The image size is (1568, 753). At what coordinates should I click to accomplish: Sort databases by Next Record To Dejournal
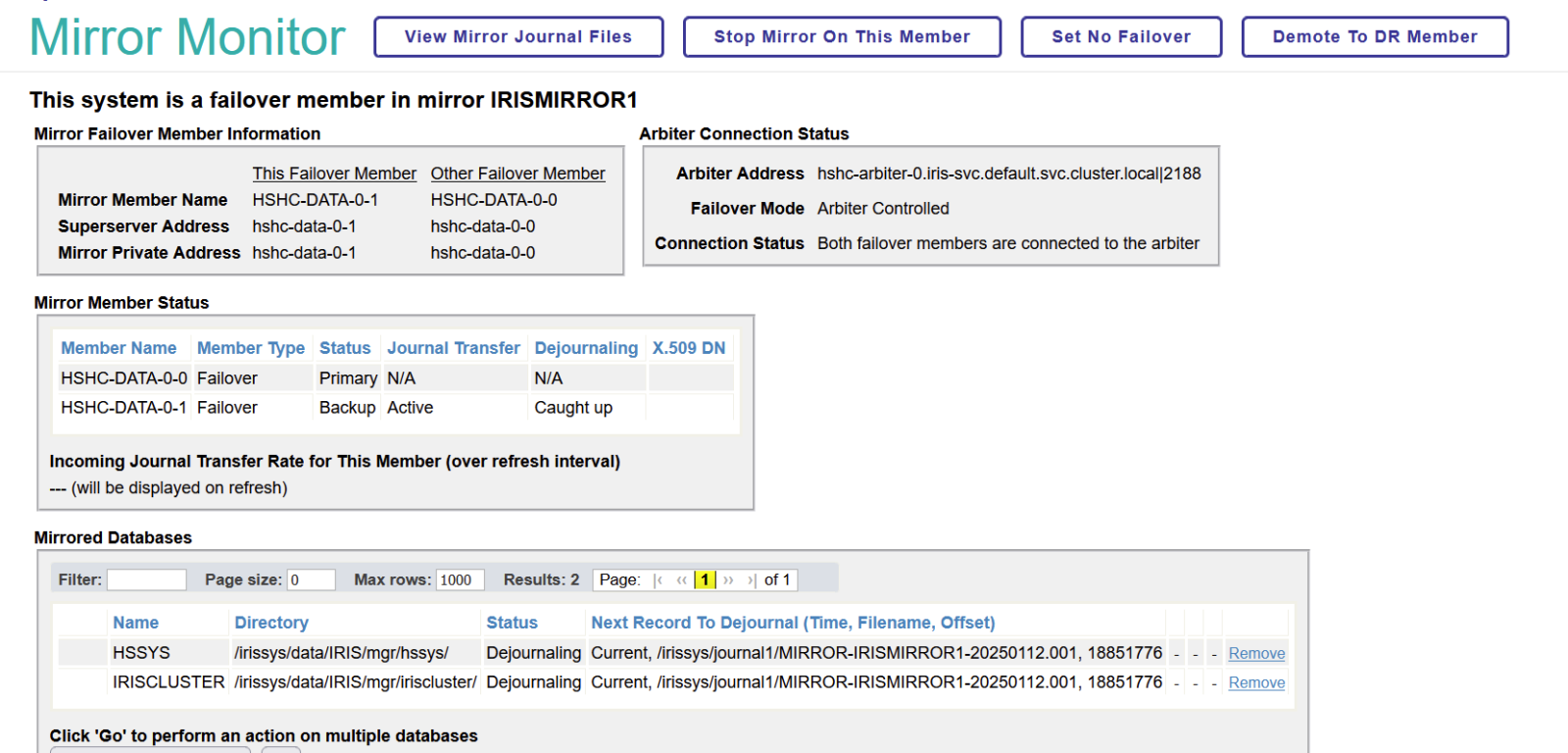(792, 623)
